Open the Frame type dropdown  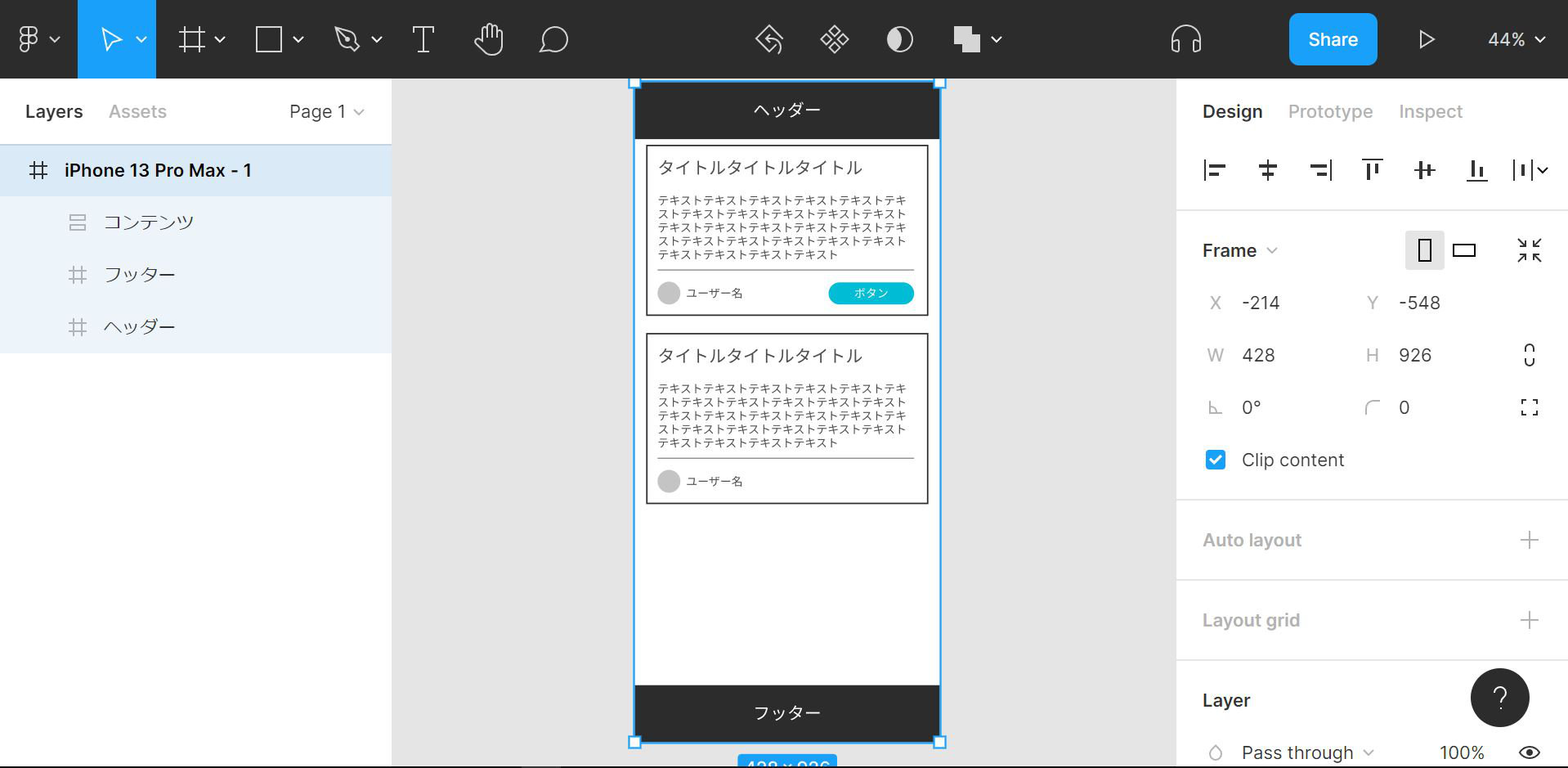tap(1240, 250)
